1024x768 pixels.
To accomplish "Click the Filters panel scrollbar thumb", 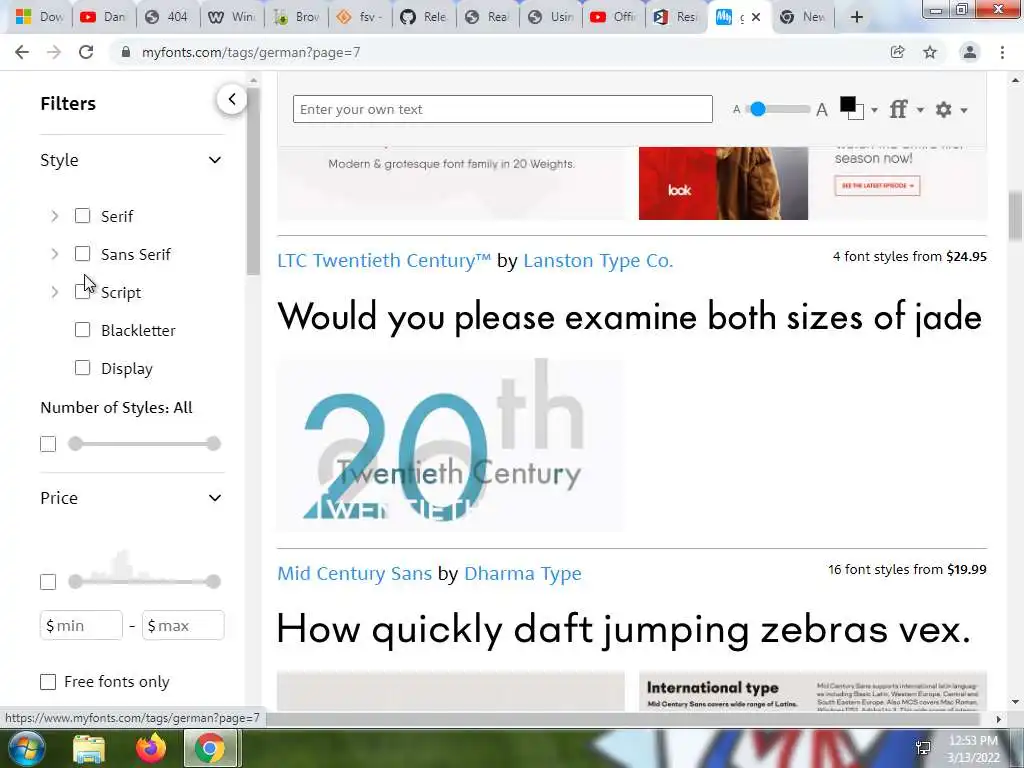I will pyautogui.click(x=253, y=182).
